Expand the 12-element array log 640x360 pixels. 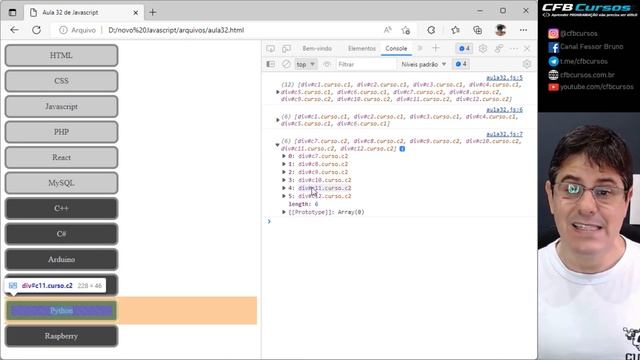(x=278, y=92)
